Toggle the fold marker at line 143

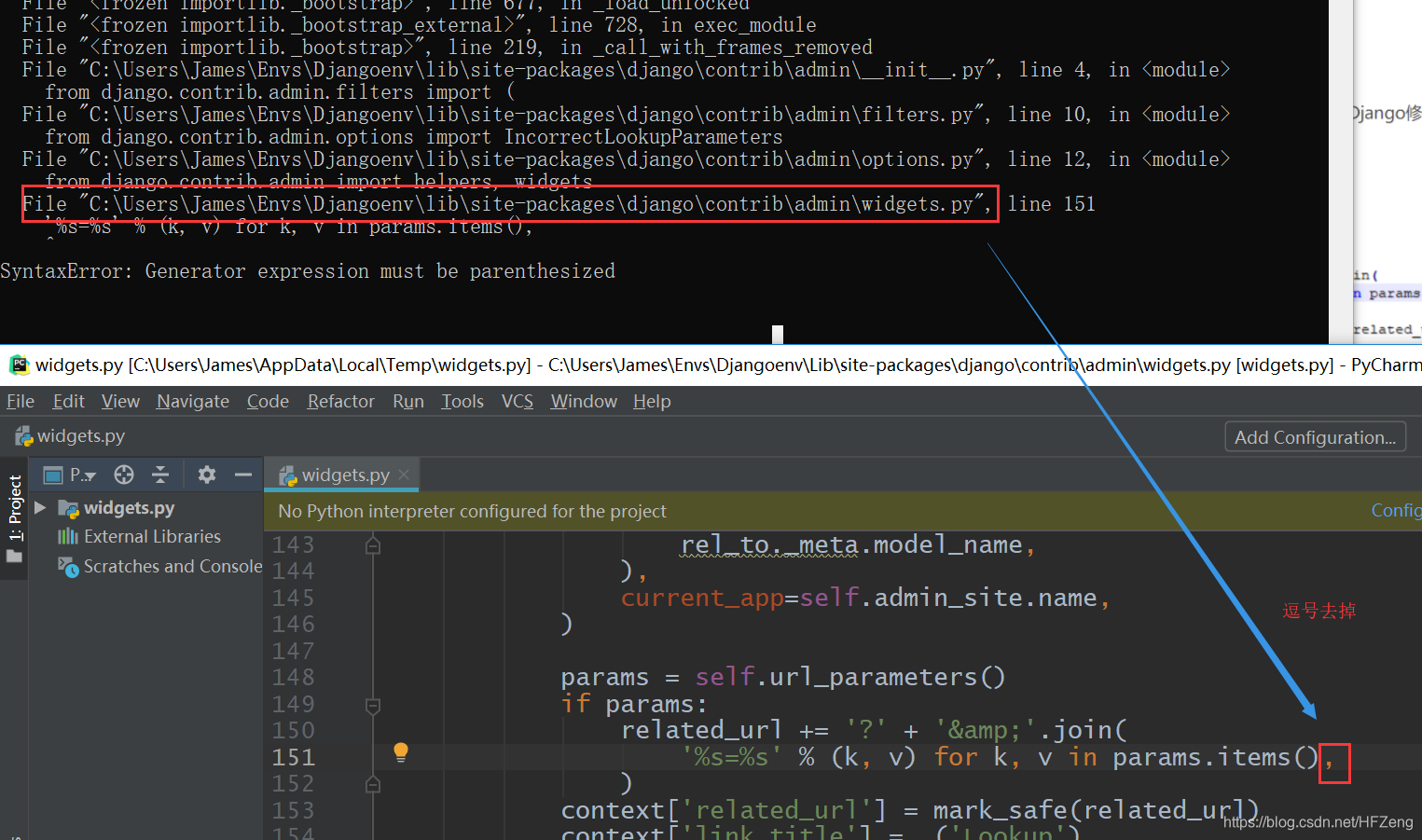[x=373, y=545]
